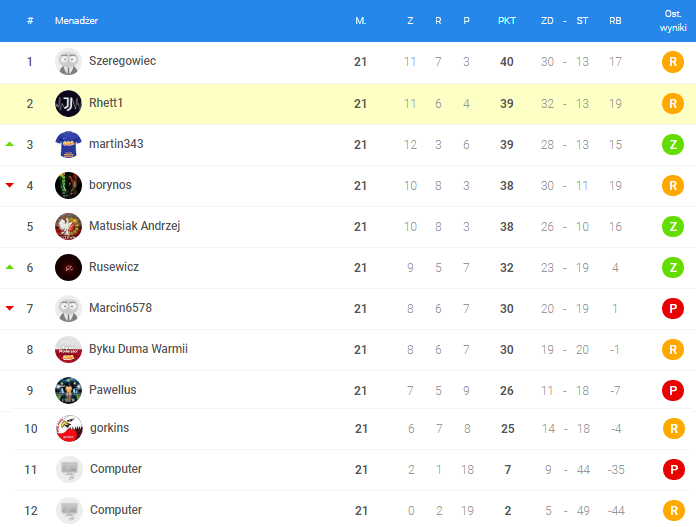696x527 pixels.
Task: Open Rusewicz's dark avatar
Action: point(68,267)
